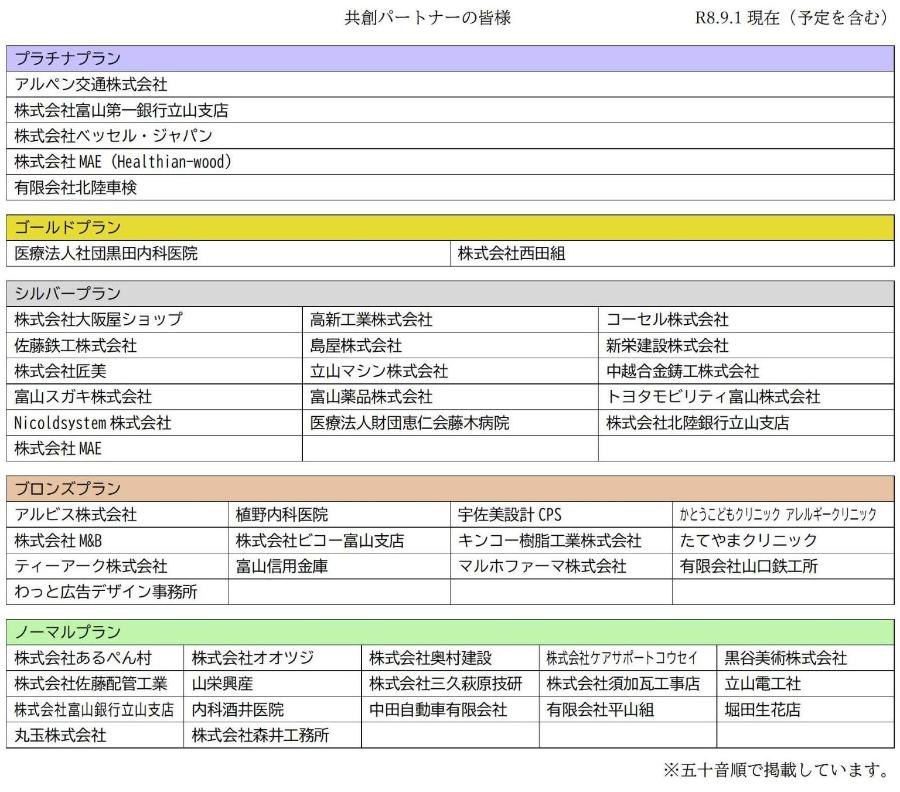Image resolution: width=900 pixels, height=792 pixels.
Task: Click 株式会社MAE in the silver plan
Action: click(x=154, y=449)
